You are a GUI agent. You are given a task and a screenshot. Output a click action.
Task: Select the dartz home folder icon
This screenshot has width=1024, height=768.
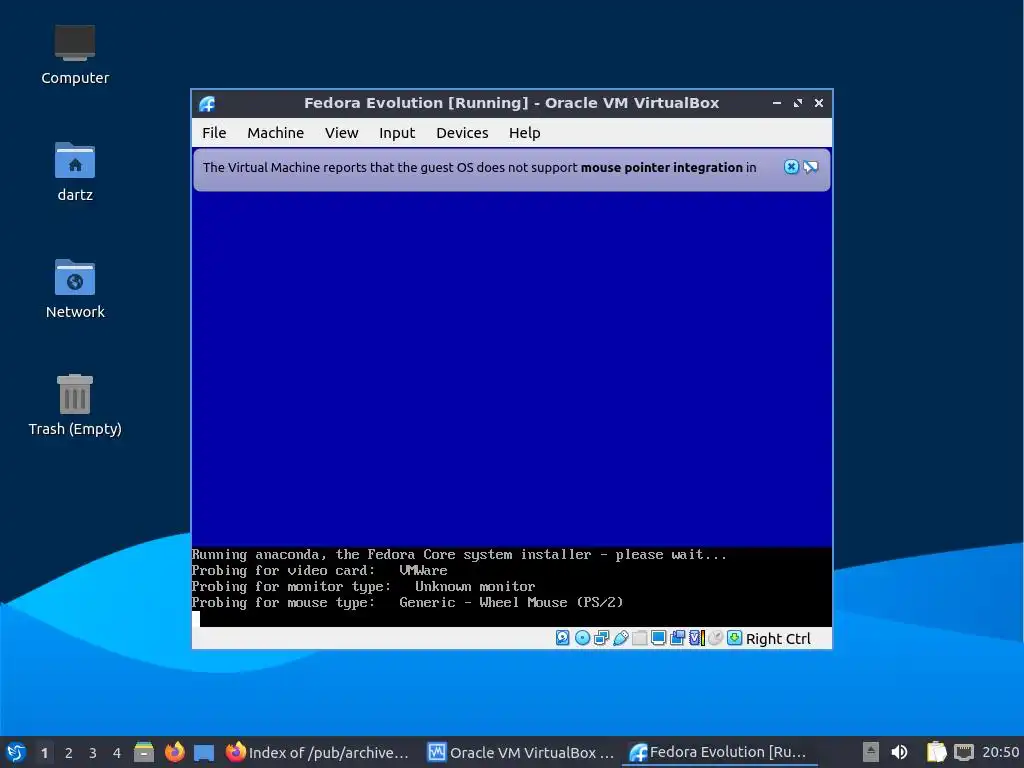point(74,172)
